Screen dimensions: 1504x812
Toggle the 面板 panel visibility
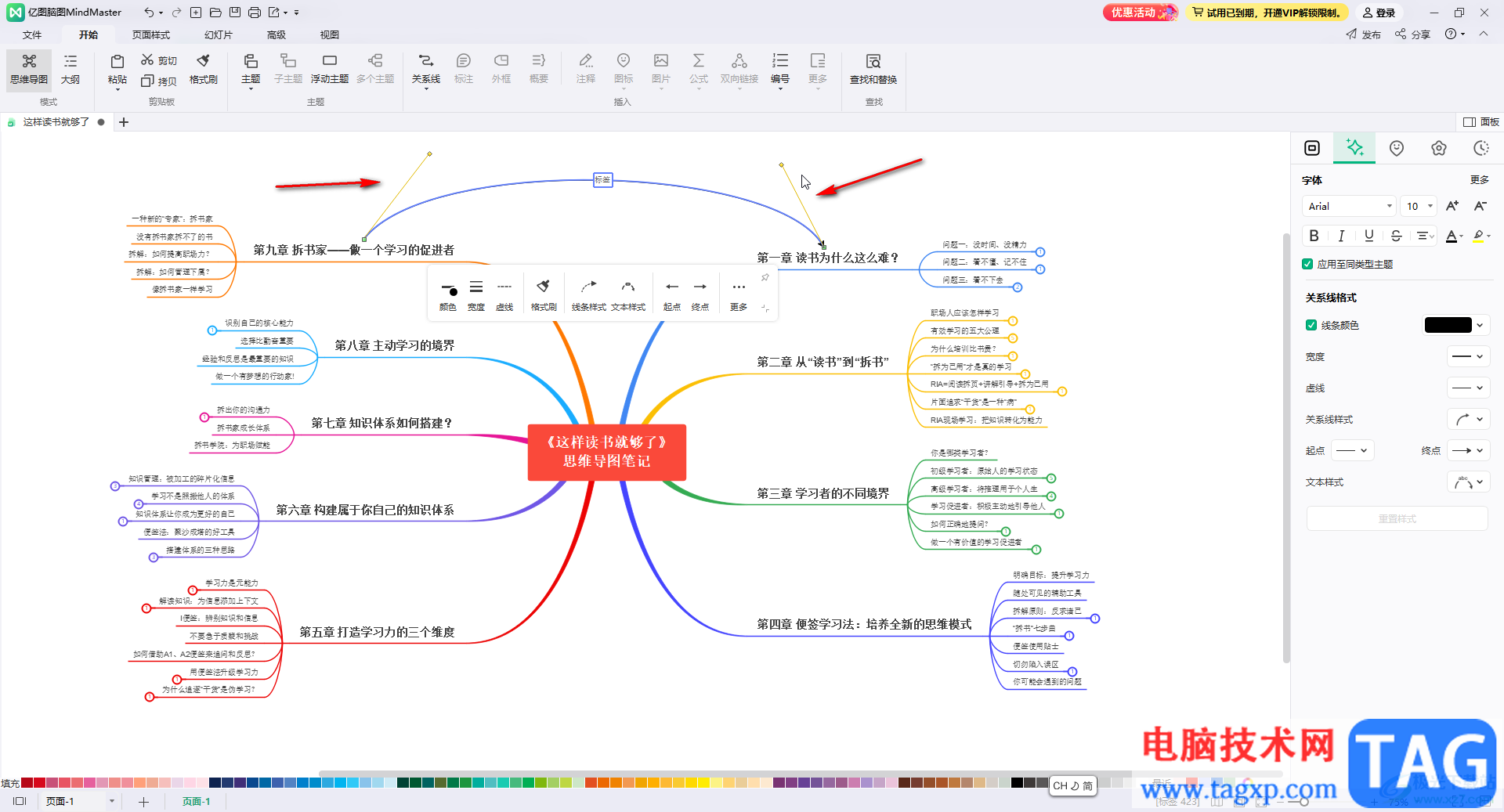coord(1481,122)
